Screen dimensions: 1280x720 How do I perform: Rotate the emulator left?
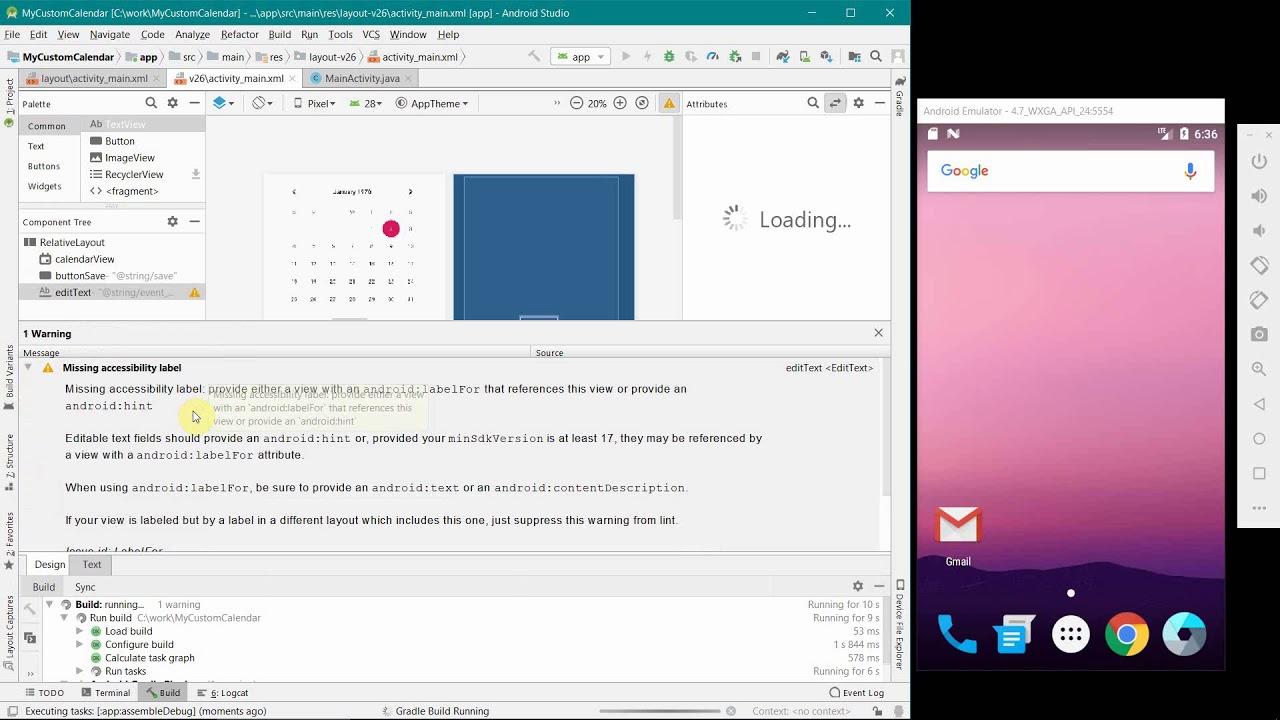[1259, 266]
